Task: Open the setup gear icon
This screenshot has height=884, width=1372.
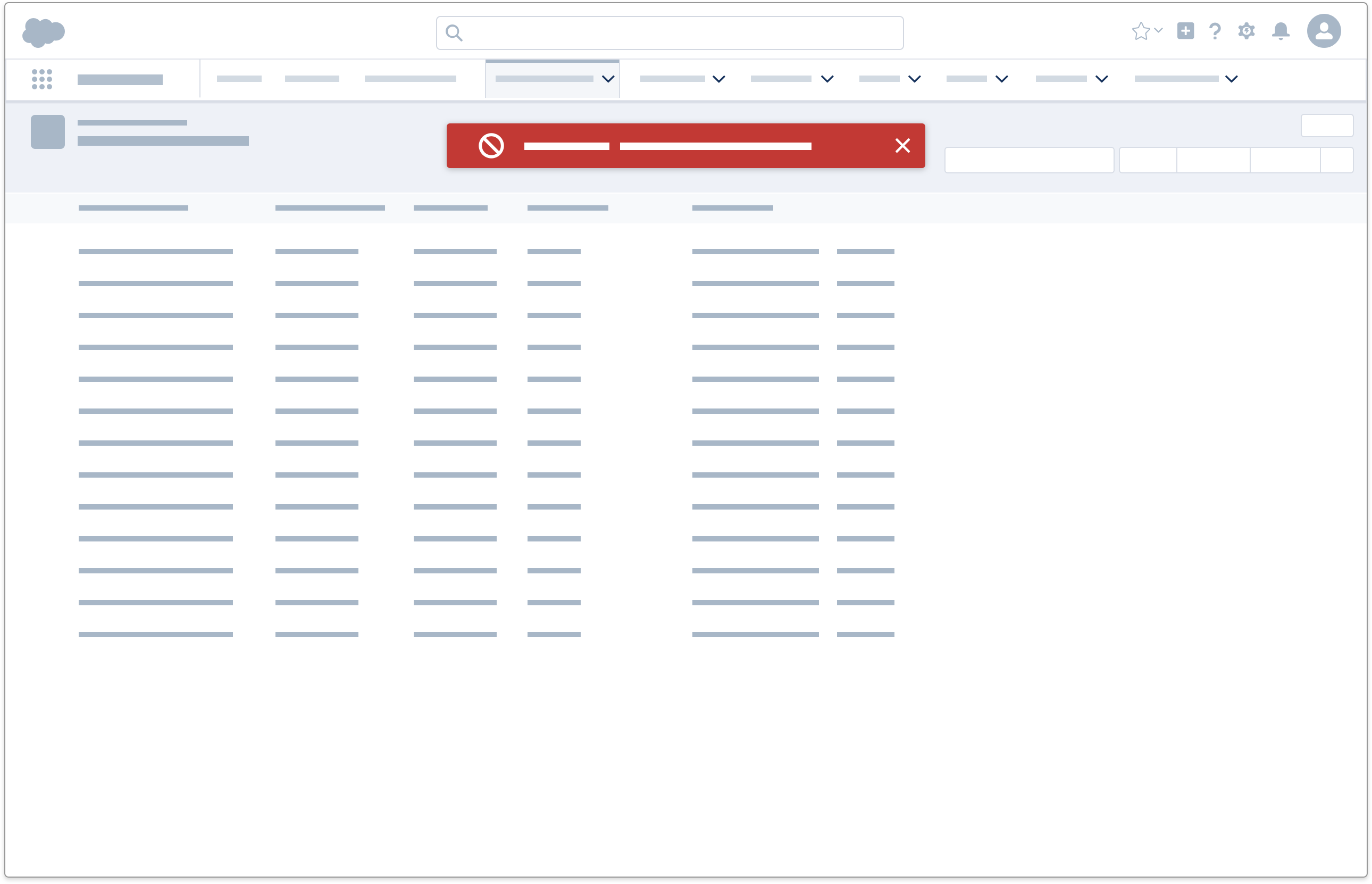Action: pyautogui.click(x=1246, y=31)
